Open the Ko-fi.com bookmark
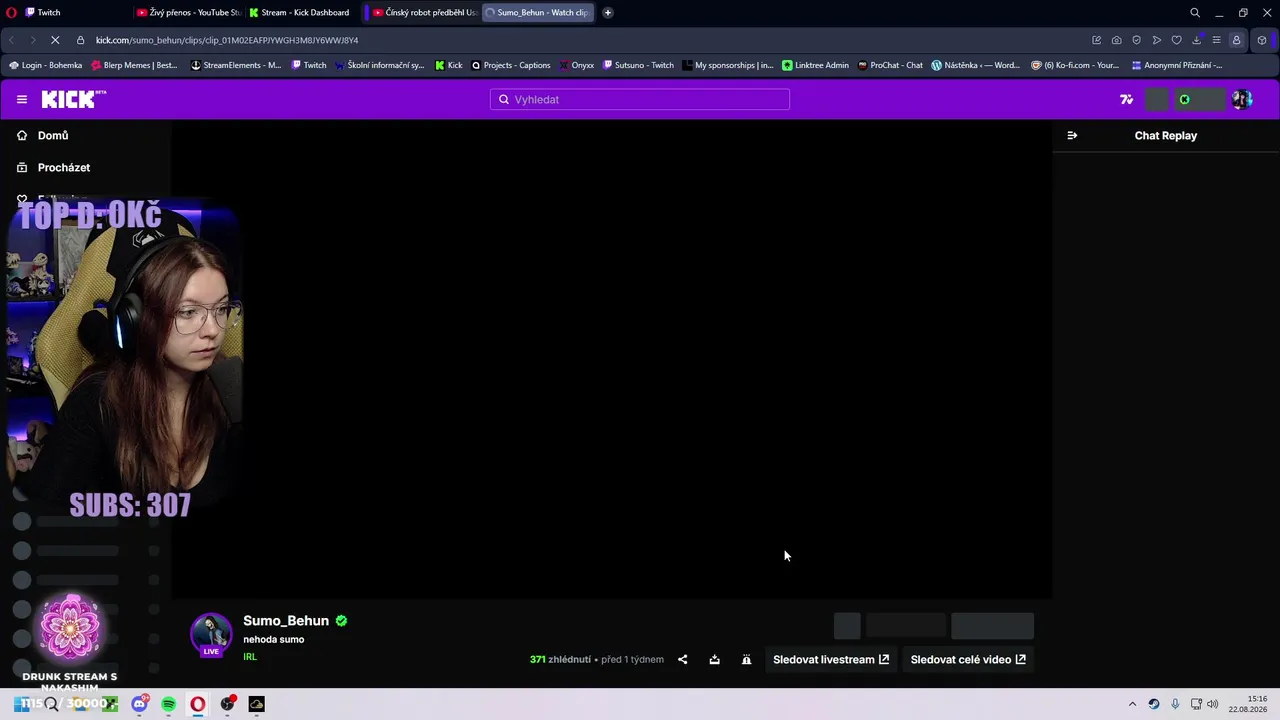The height and width of the screenshot is (720, 1280). coord(1075,65)
